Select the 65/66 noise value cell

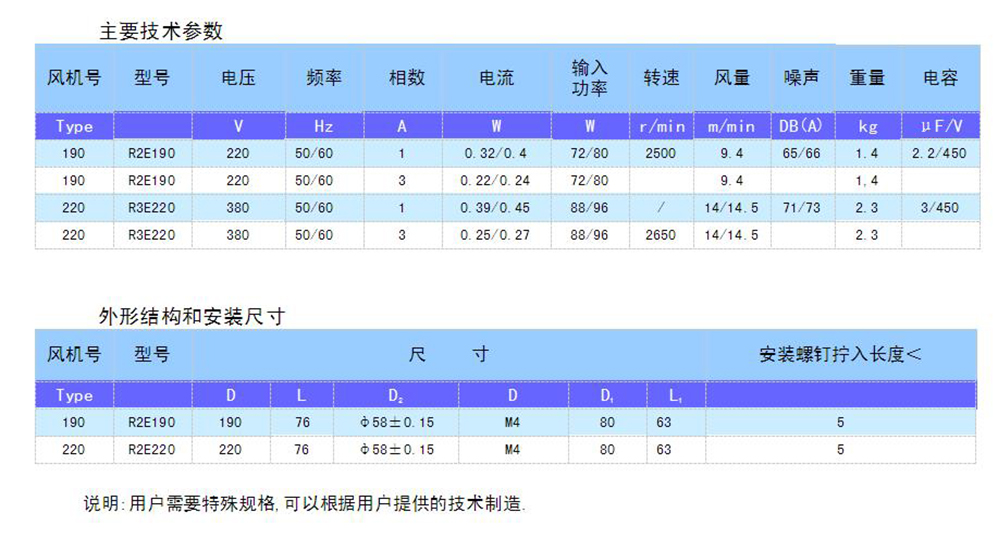click(800, 154)
